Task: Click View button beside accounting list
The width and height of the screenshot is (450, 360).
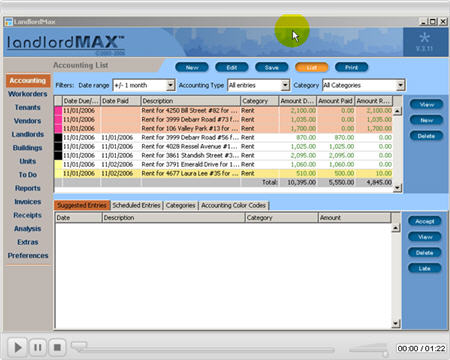Action: point(426,104)
